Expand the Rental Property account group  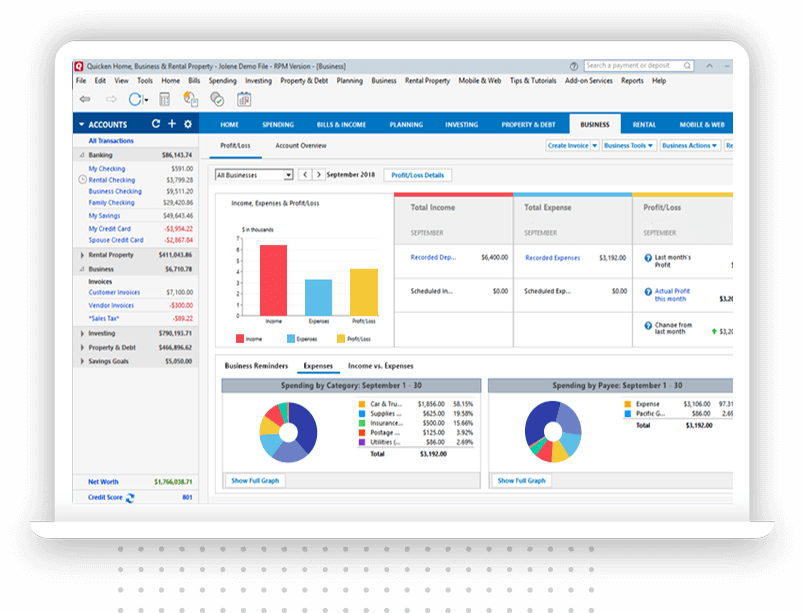82,255
